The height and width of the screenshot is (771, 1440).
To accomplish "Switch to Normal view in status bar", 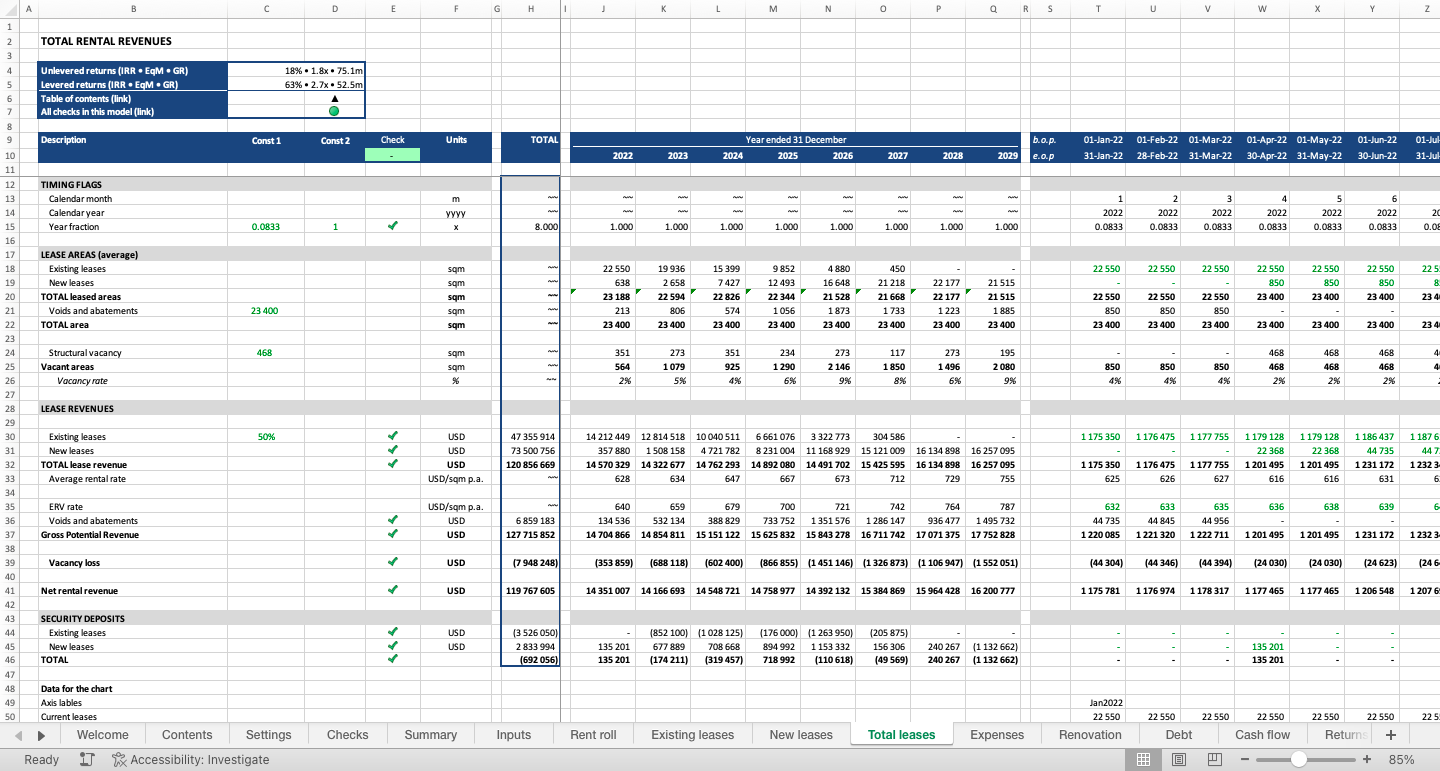I will coord(1143,760).
